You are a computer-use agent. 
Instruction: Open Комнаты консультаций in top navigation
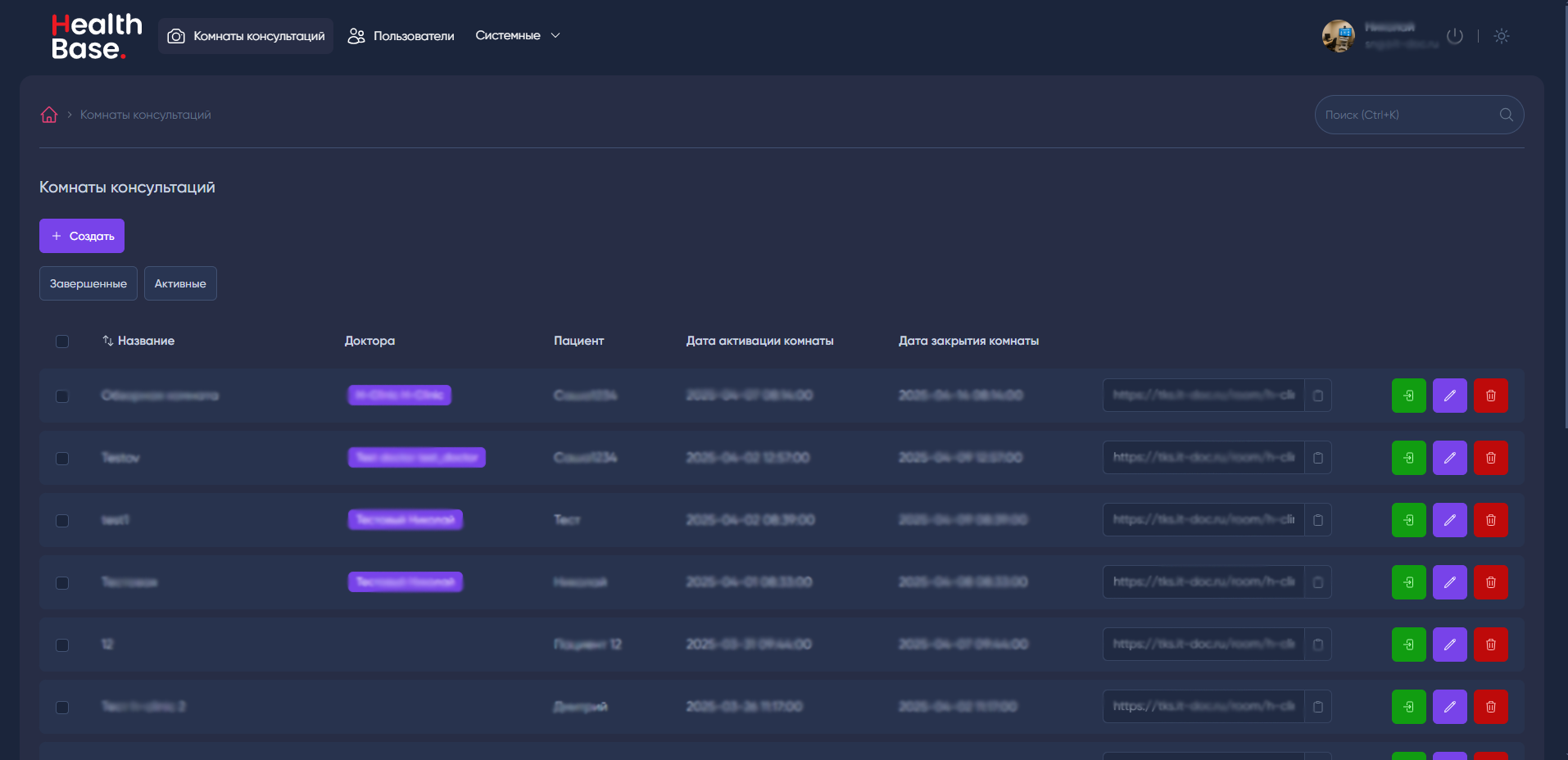pos(246,36)
